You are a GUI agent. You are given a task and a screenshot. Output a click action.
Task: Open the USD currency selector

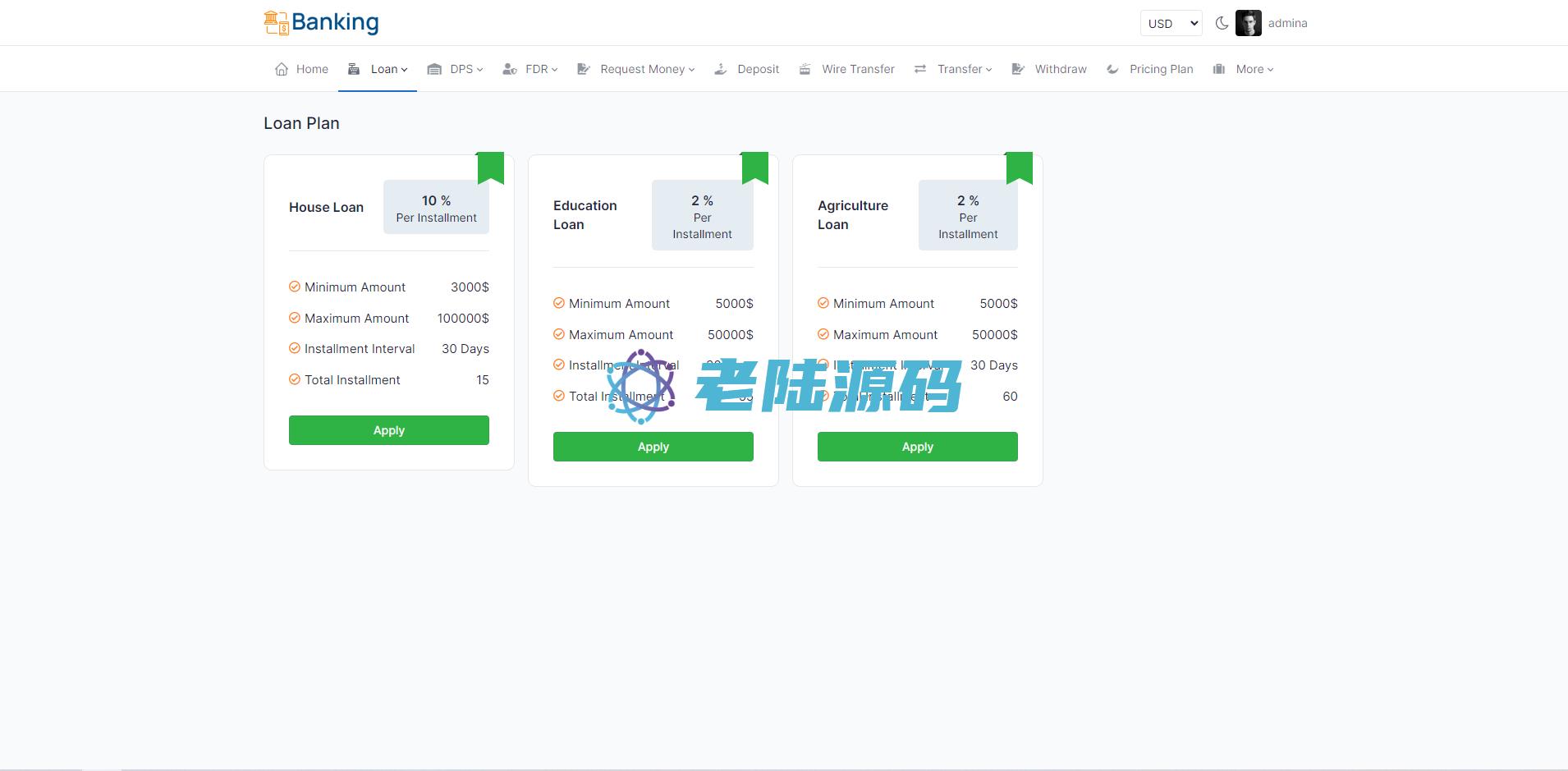click(x=1171, y=23)
